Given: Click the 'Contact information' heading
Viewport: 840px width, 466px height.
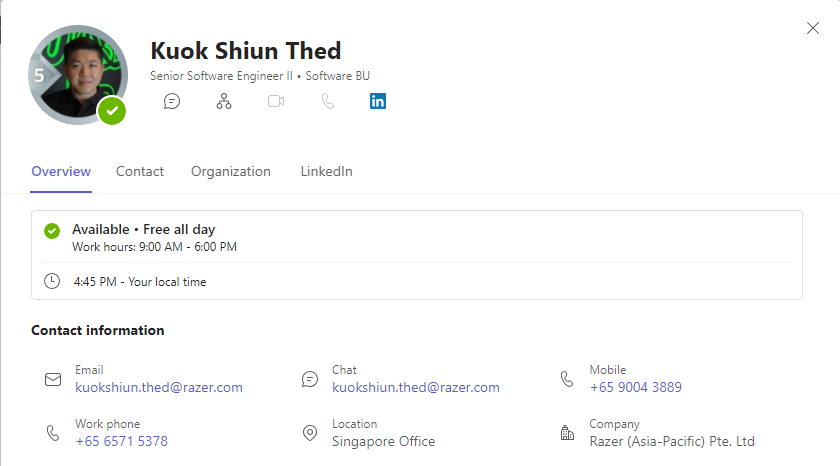Looking at the screenshot, I should pos(98,330).
